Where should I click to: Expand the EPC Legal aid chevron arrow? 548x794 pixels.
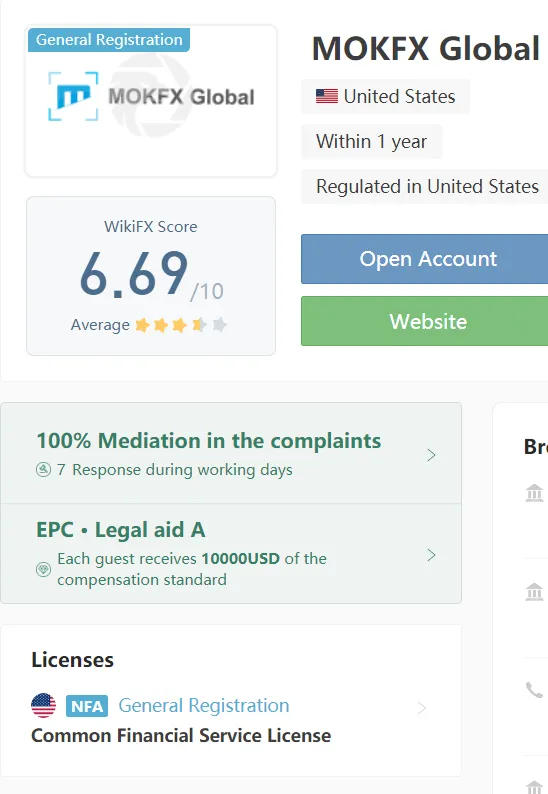pyautogui.click(x=431, y=555)
